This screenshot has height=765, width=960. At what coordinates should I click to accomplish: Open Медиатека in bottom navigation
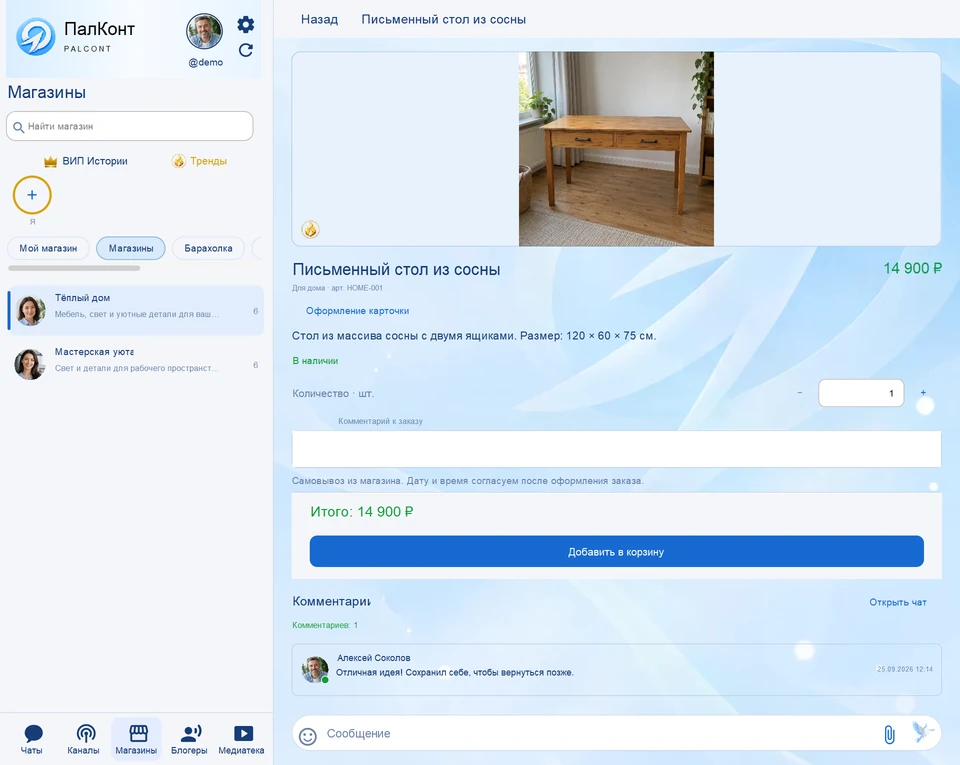click(x=242, y=739)
